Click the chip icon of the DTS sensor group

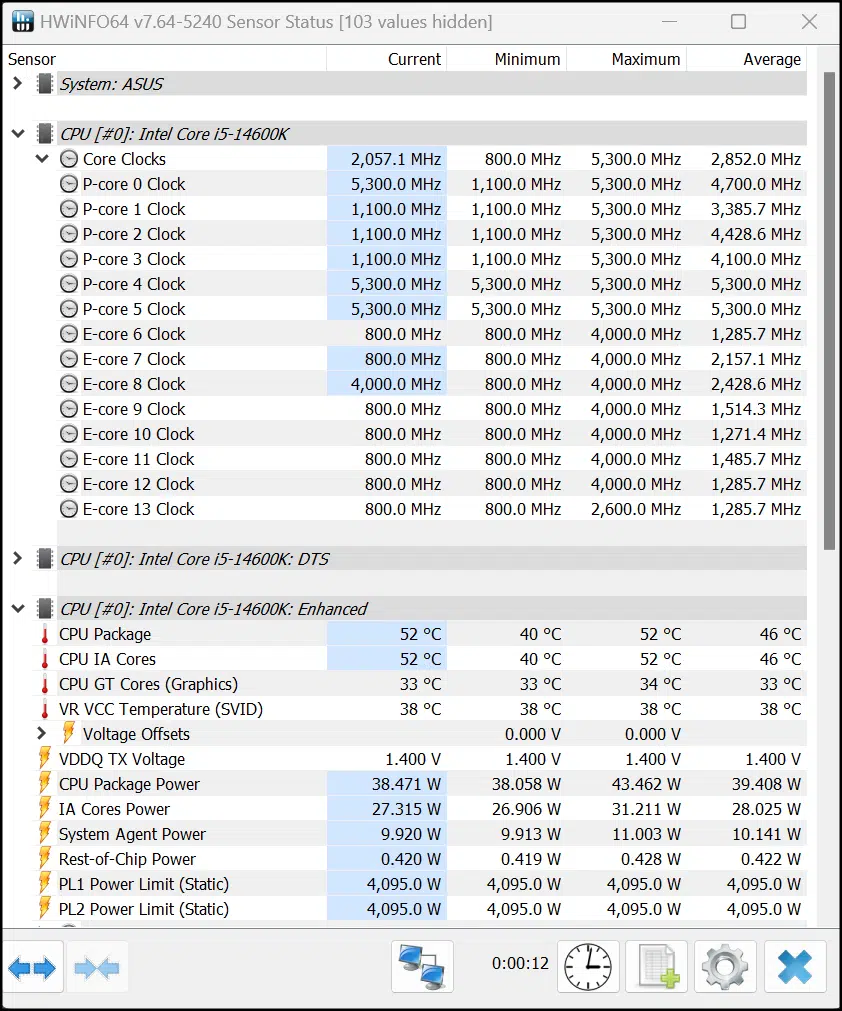point(44,559)
